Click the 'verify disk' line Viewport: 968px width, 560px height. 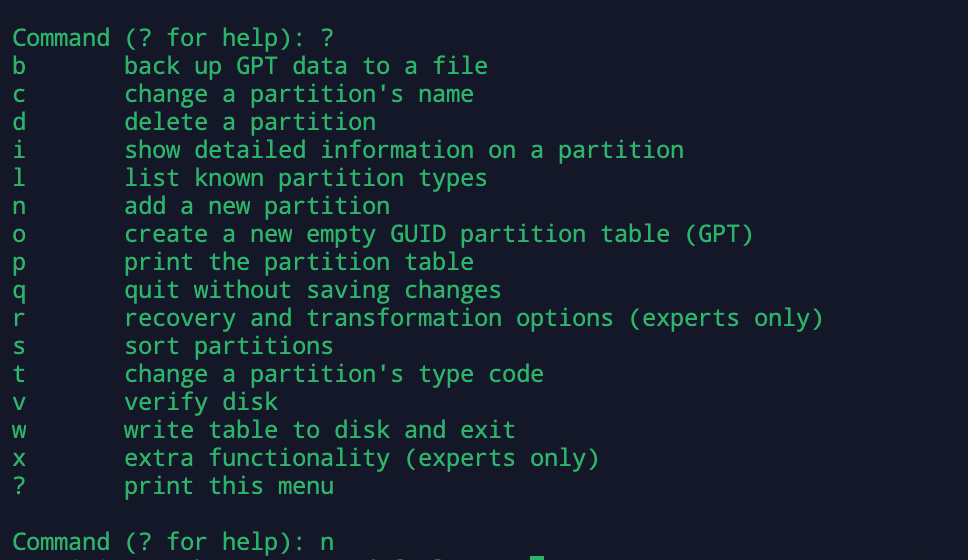click(x=200, y=402)
